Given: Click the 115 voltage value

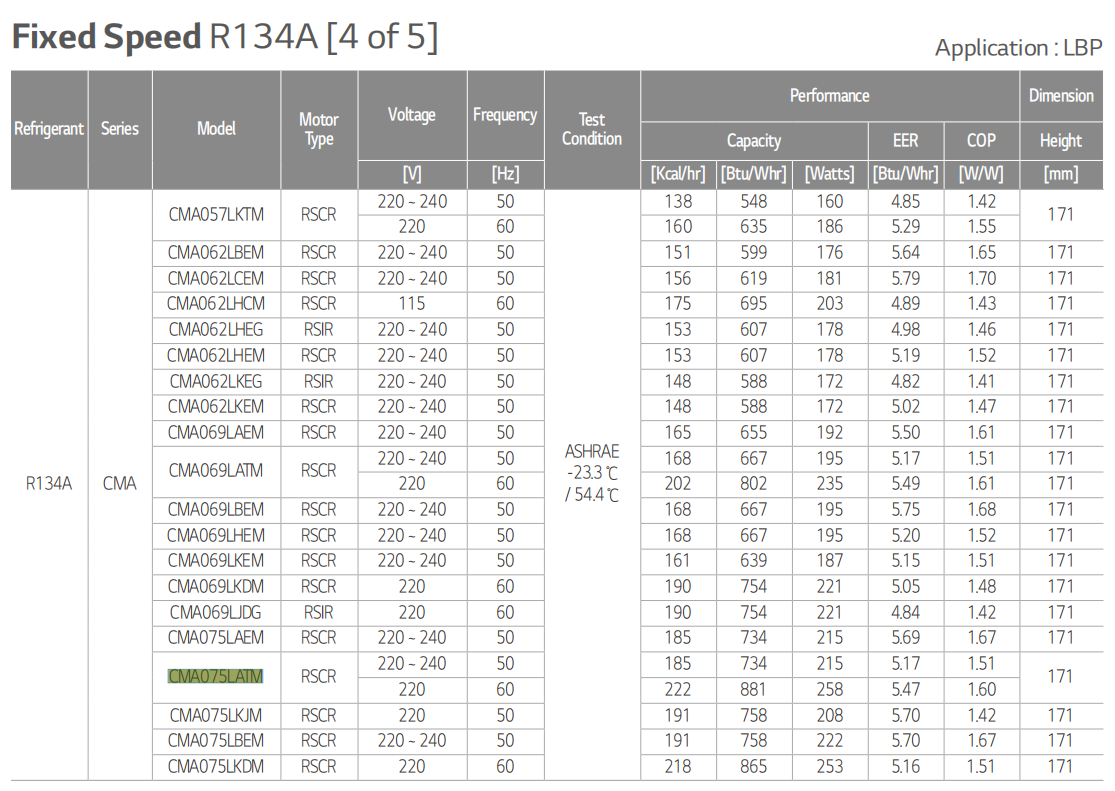Looking at the screenshot, I should [412, 304].
